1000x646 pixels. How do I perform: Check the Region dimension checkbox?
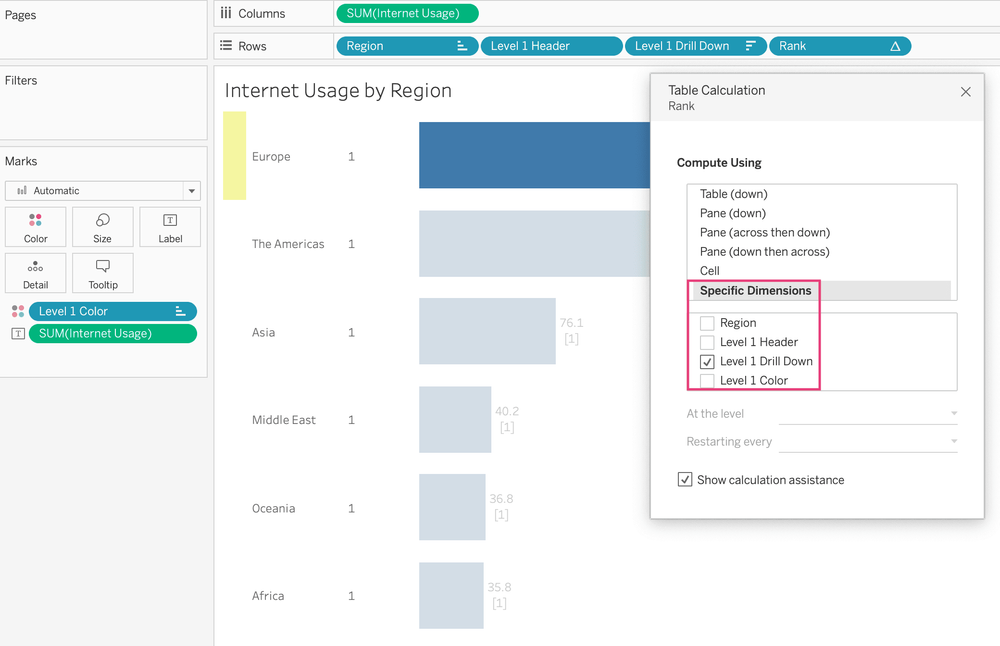[x=706, y=322]
